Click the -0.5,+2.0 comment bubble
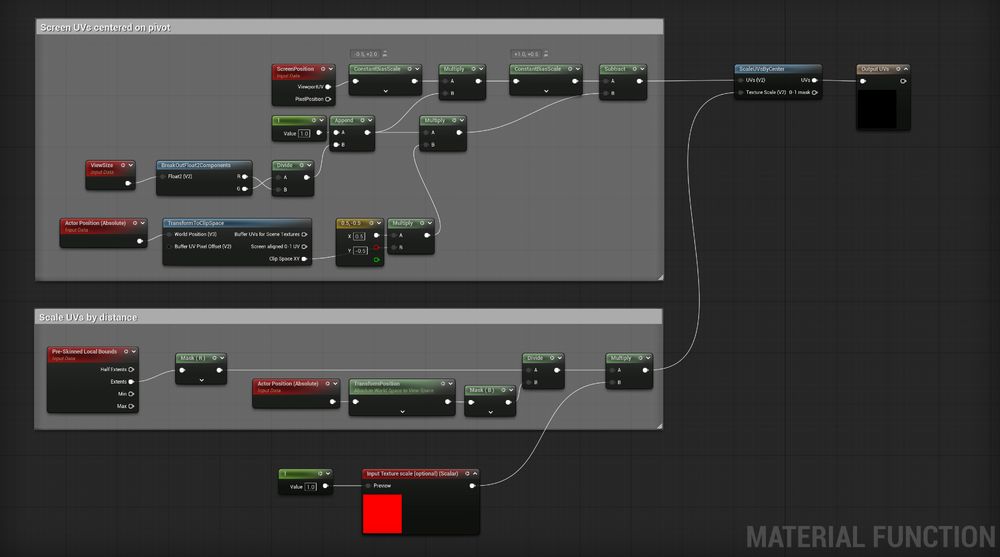Viewport: 1000px width, 557px height. (366, 54)
